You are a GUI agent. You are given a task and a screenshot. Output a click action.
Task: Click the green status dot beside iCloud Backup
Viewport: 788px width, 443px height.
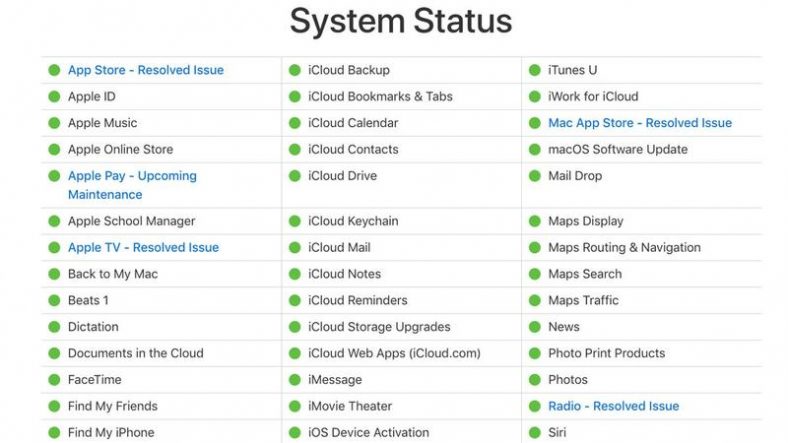tap(295, 70)
